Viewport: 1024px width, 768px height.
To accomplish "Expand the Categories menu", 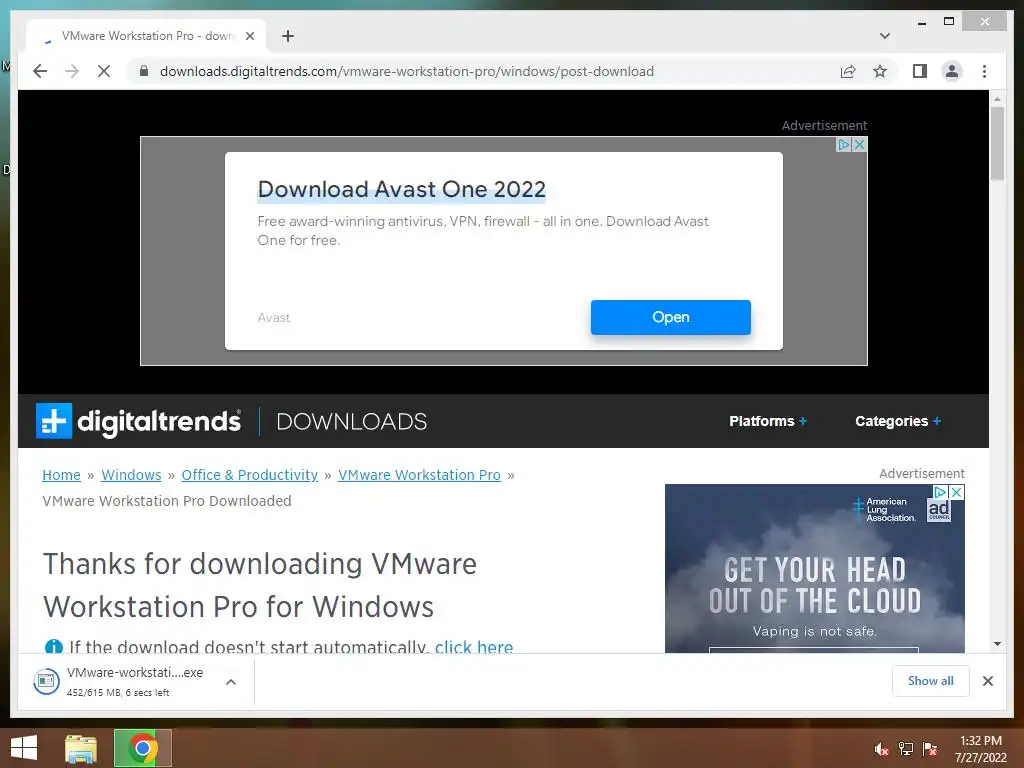I will point(898,421).
